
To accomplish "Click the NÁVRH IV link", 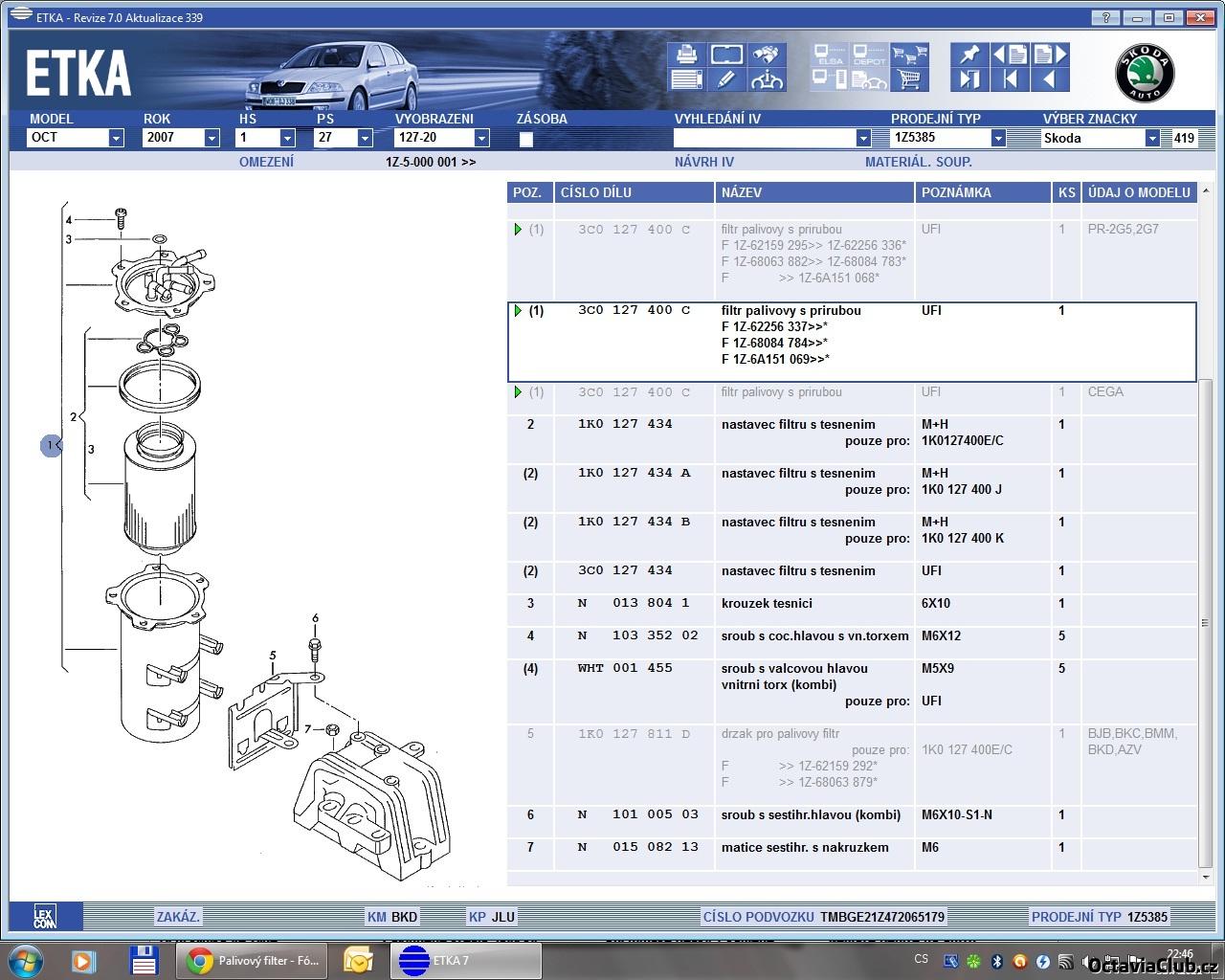I will pyautogui.click(x=703, y=162).
